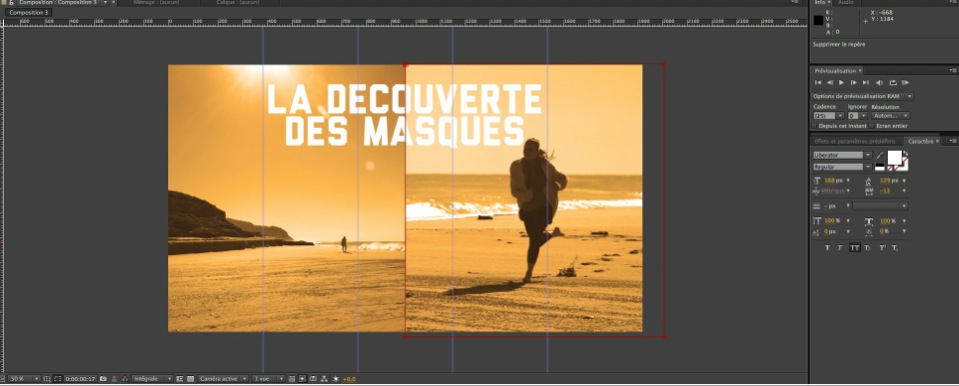The image size is (959, 386).
Task: Click the tracking value -13
Action: [x=884, y=191]
